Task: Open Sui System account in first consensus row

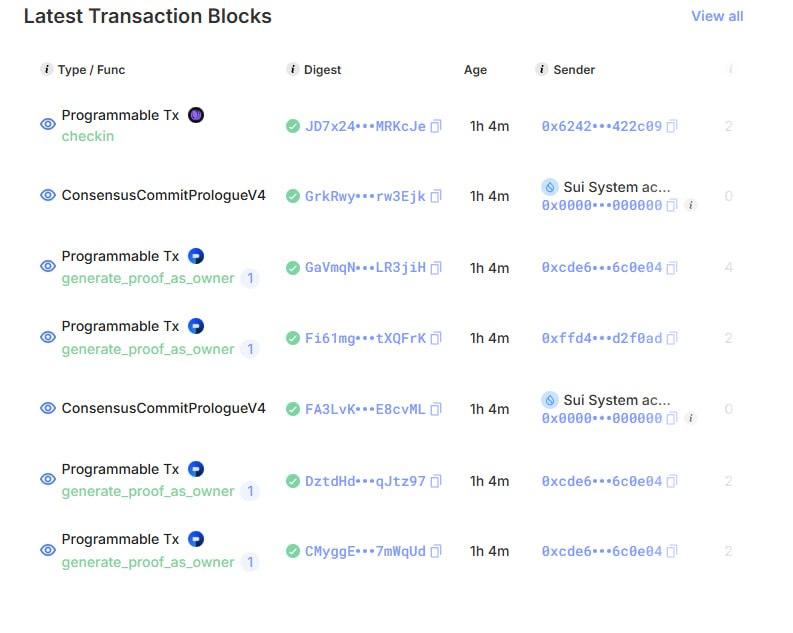Action: tap(616, 187)
